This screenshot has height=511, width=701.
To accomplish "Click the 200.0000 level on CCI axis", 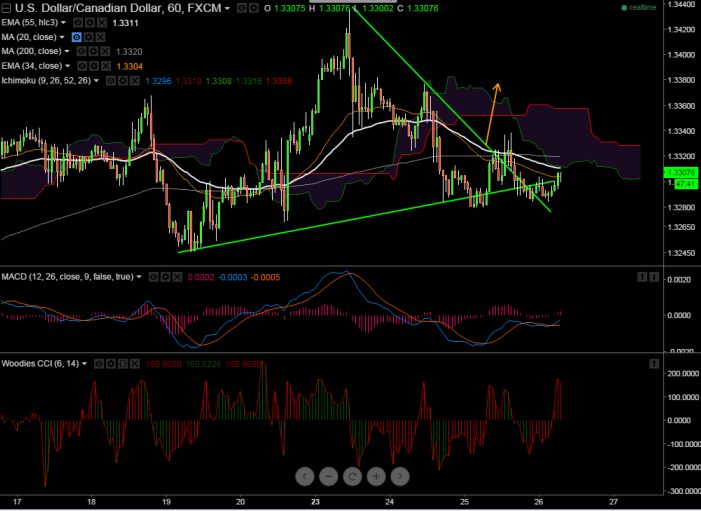I will point(683,374).
